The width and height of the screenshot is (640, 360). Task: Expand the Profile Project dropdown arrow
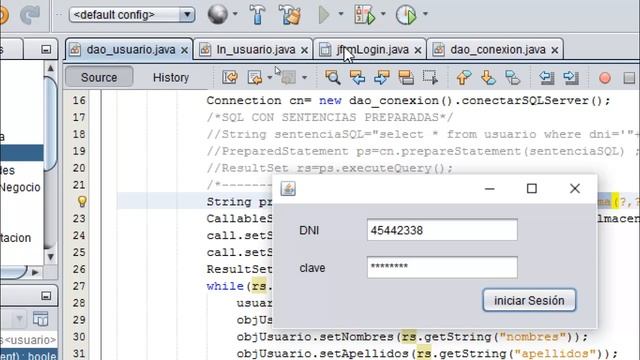click(x=425, y=14)
